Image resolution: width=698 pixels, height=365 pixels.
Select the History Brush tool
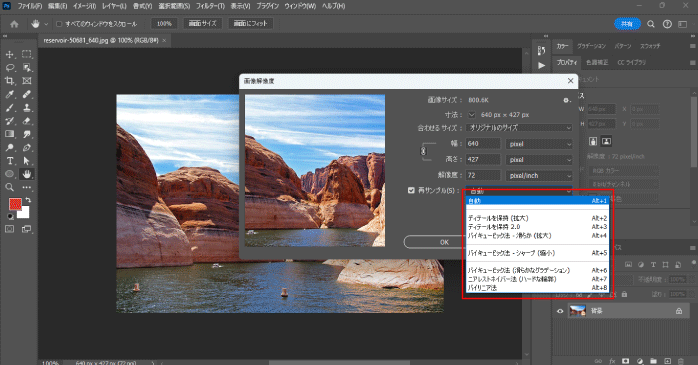pyautogui.click(x=9, y=121)
